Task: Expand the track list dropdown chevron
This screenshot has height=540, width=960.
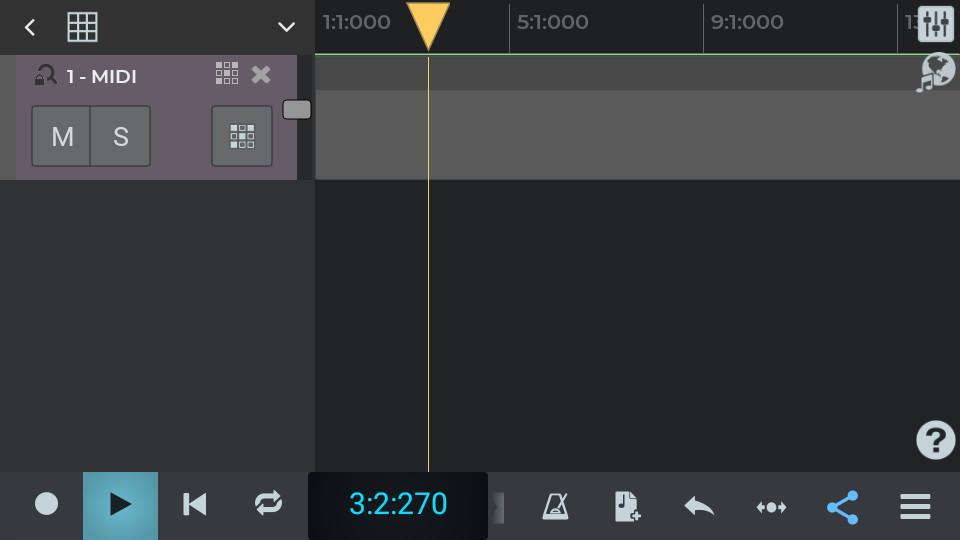Action: click(286, 27)
